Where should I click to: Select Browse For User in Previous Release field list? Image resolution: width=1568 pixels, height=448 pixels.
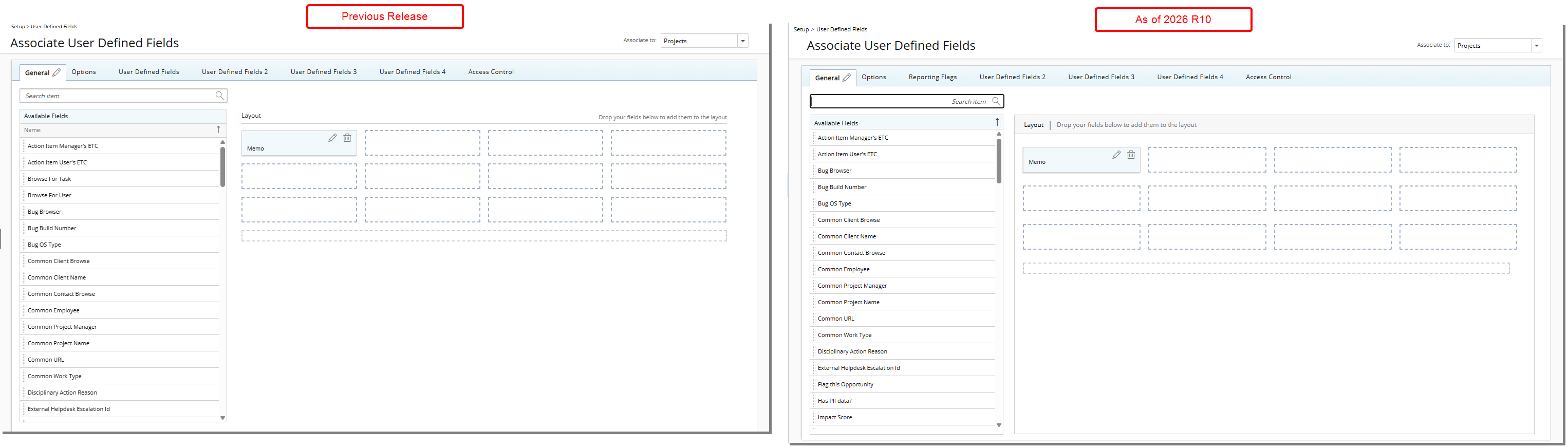pyautogui.click(x=121, y=195)
